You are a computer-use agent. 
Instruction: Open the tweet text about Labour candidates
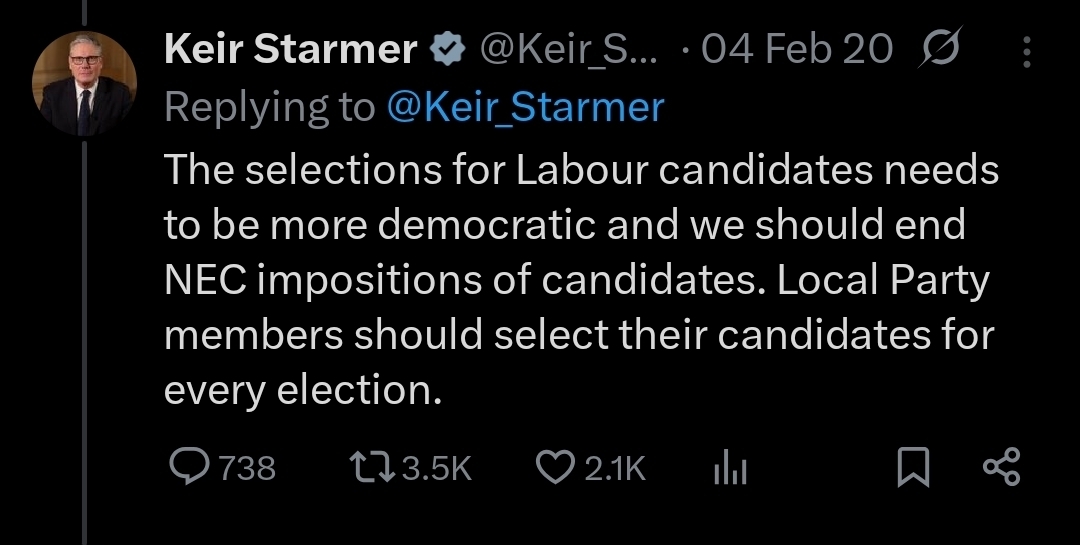pos(580,280)
